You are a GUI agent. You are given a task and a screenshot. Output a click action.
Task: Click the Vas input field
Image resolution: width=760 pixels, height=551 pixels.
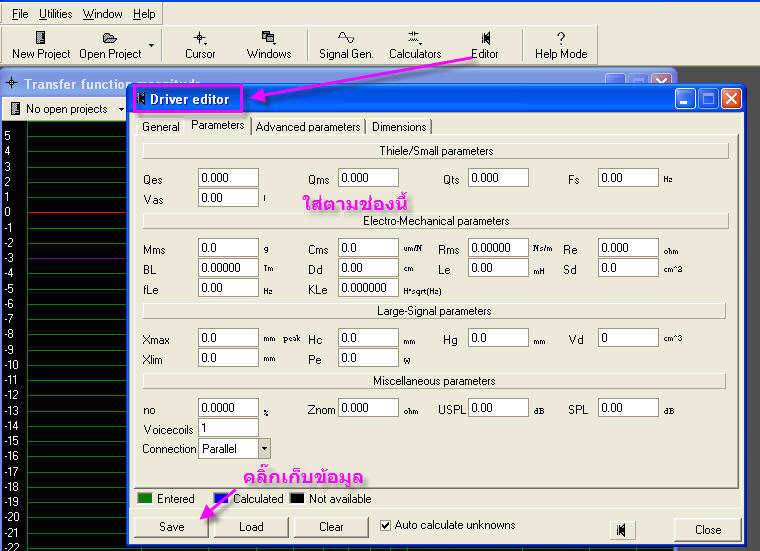[x=228, y=198]
